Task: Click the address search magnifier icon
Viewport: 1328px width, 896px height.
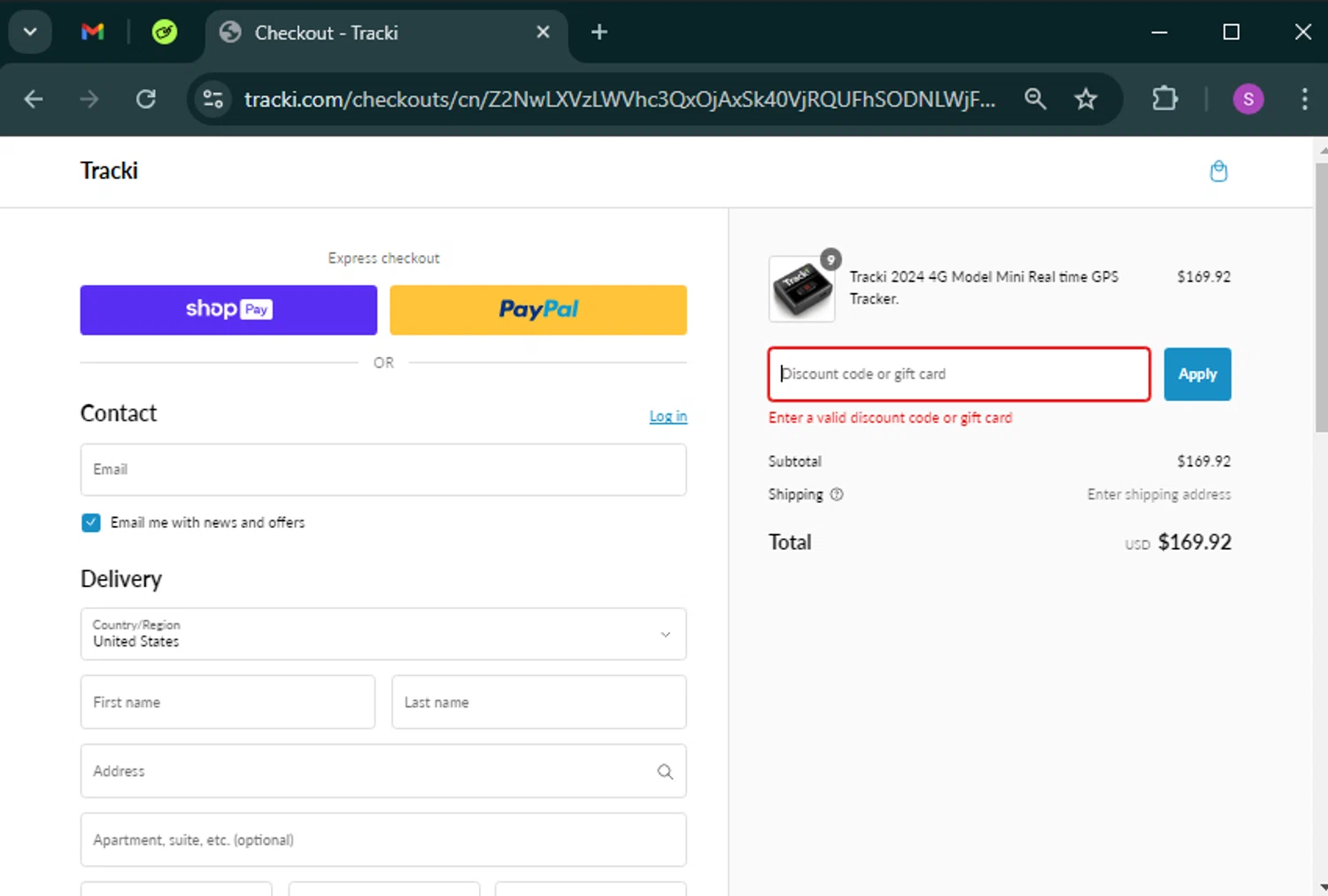Action: (666, 772)
